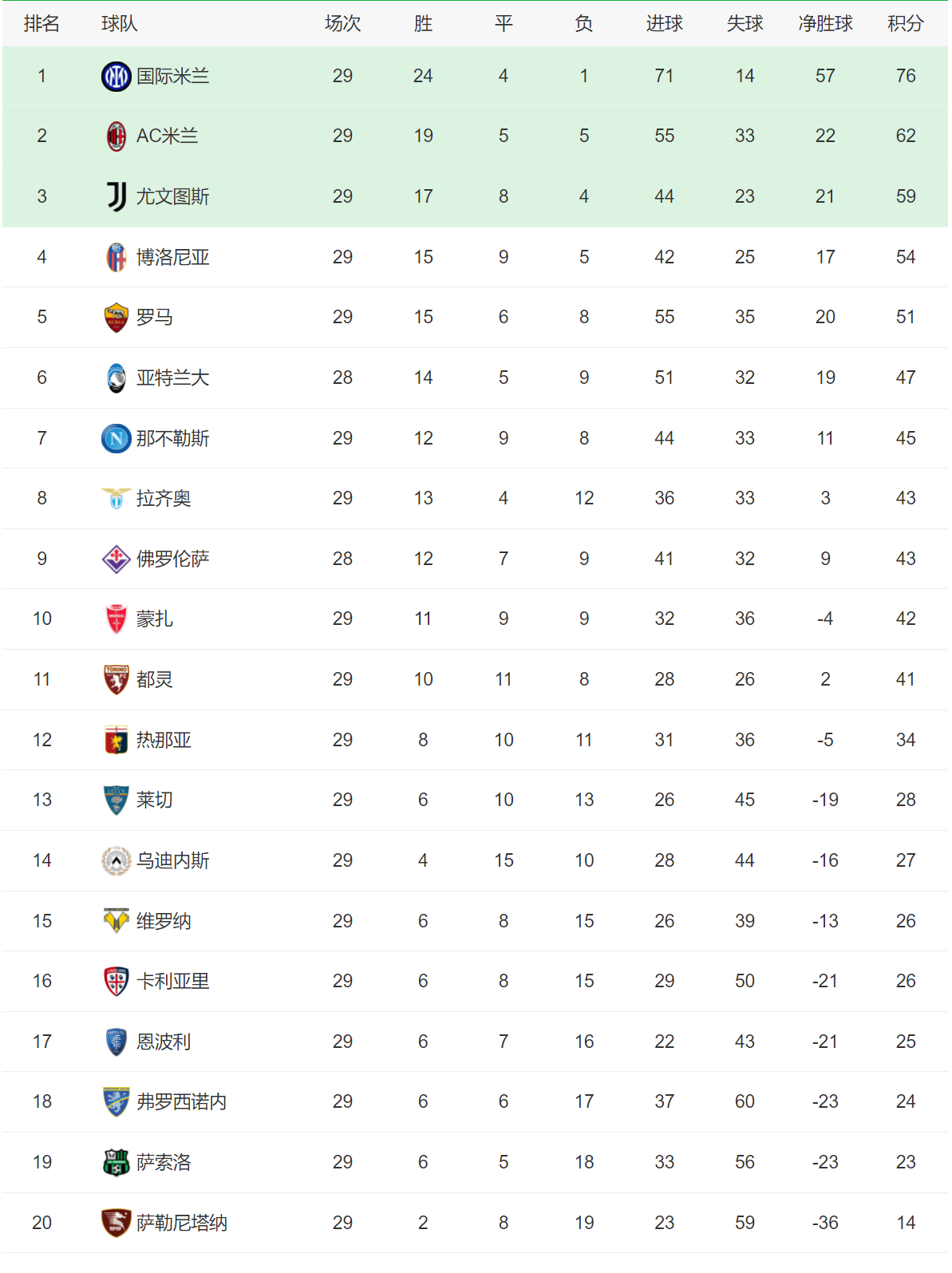This screenshot has height=1273, width=952.
Task: Click the Fiorentina purple diamond crest
Action: [117, 559]
